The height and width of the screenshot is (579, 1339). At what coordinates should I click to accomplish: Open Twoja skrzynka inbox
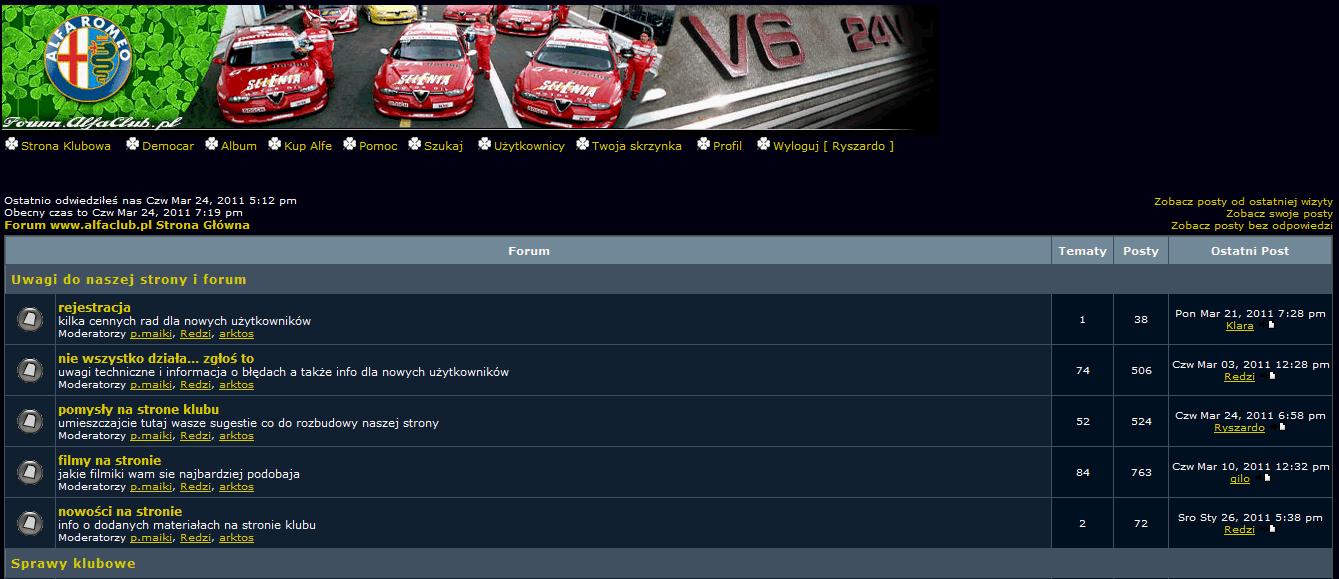(x=637, y=146)
